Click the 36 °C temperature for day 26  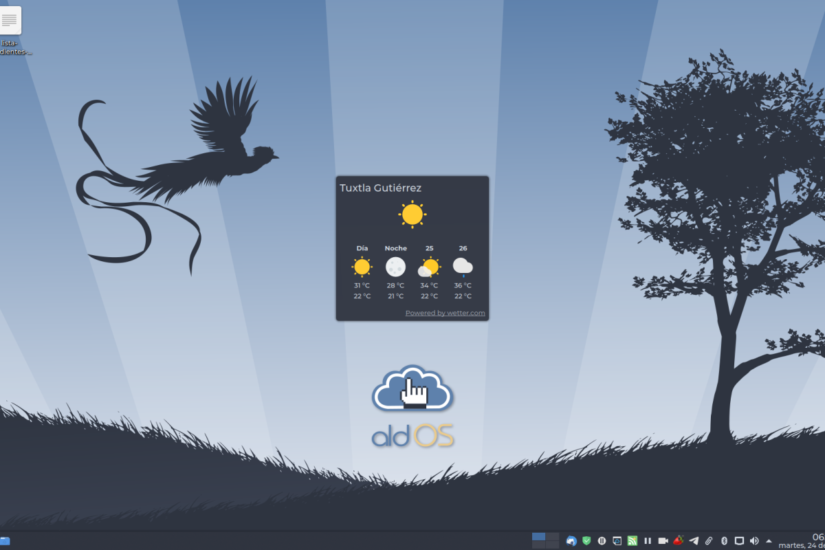463,285
